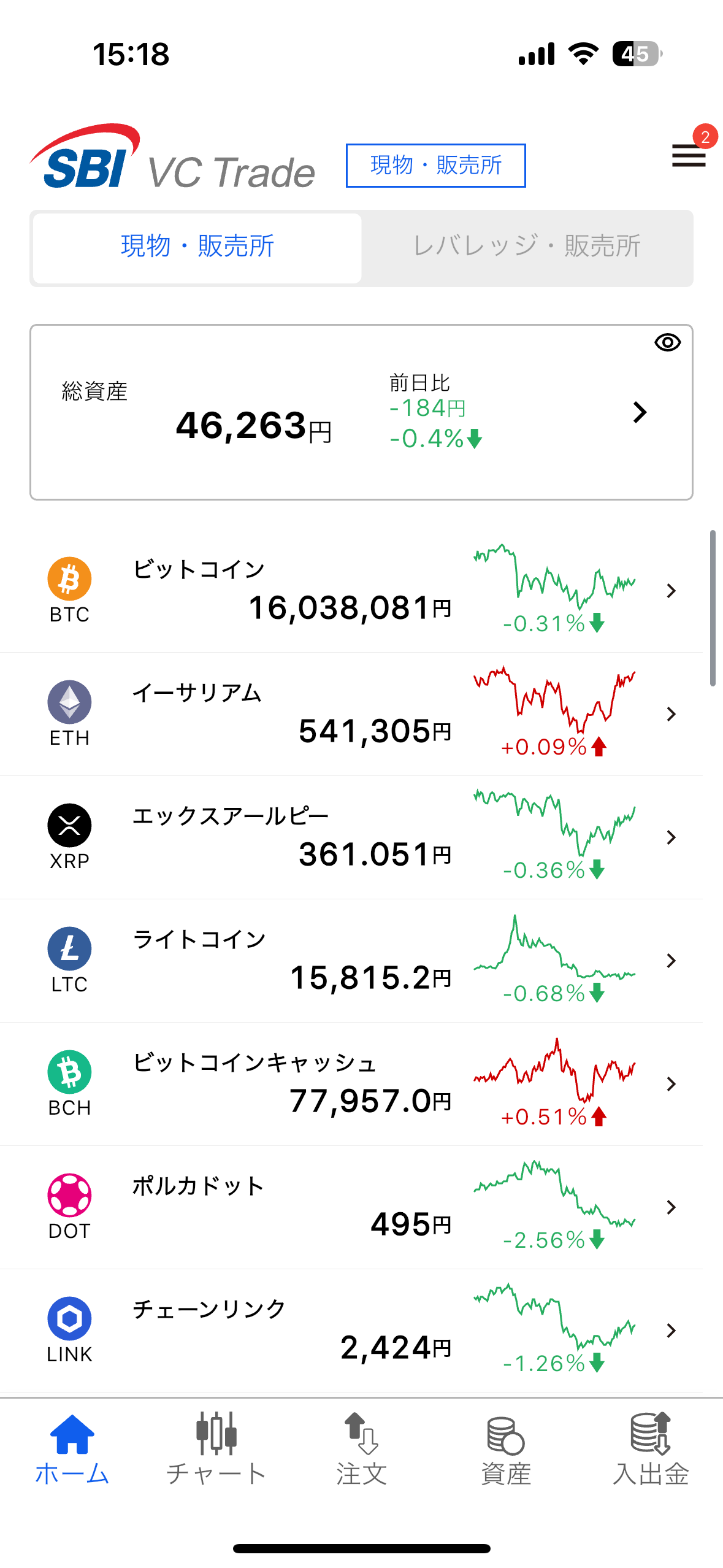Select the 現物・販売所 segment
The image size is (723, 1568).
197,247
